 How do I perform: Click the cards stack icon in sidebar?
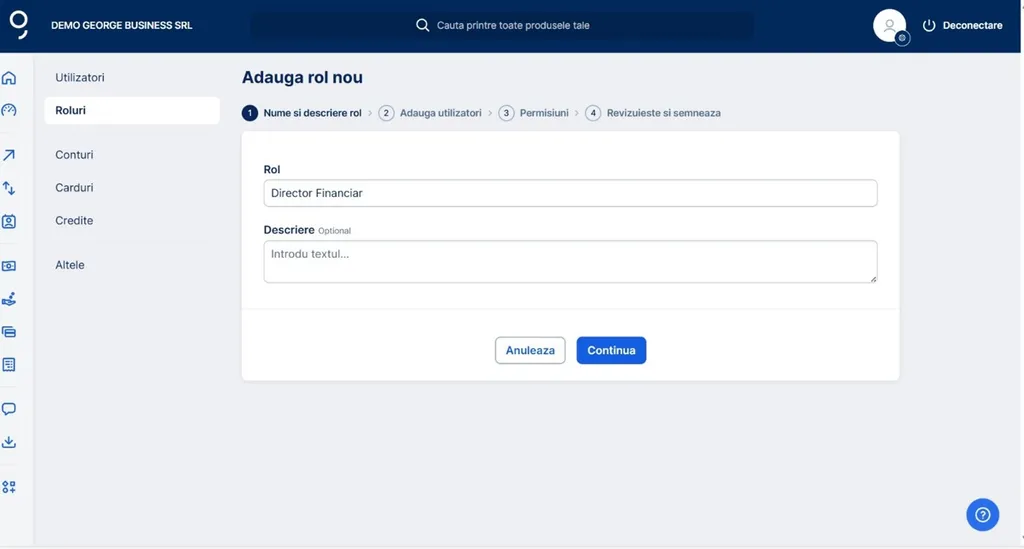click(9, 332)
